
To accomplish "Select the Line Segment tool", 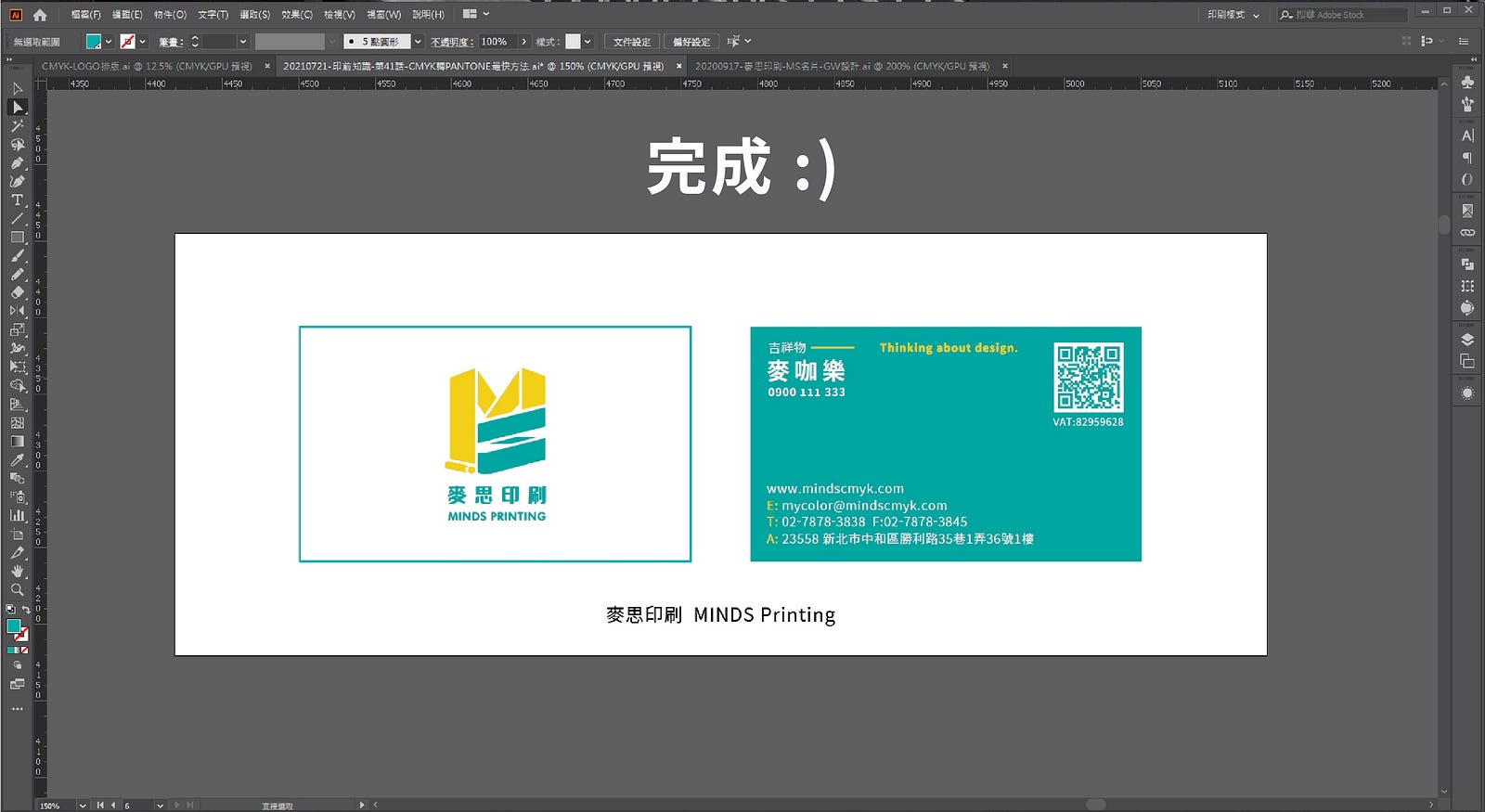I will tap(17, 219).
